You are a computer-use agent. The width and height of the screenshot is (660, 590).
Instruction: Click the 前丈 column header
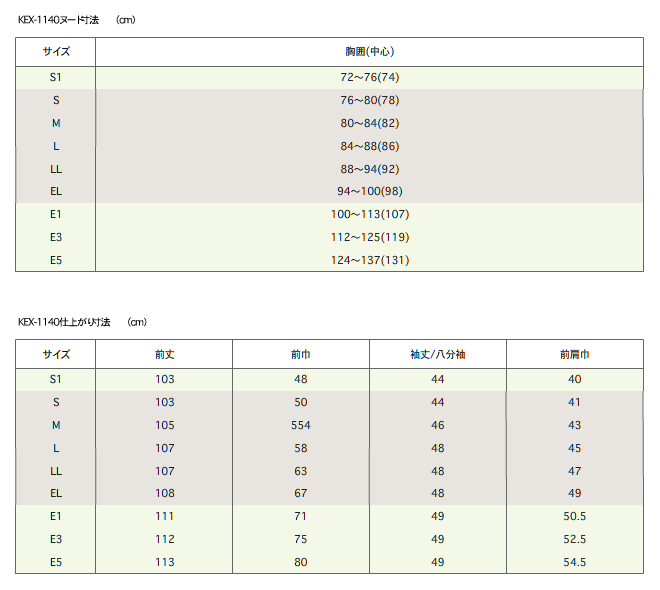click(164, 354)
